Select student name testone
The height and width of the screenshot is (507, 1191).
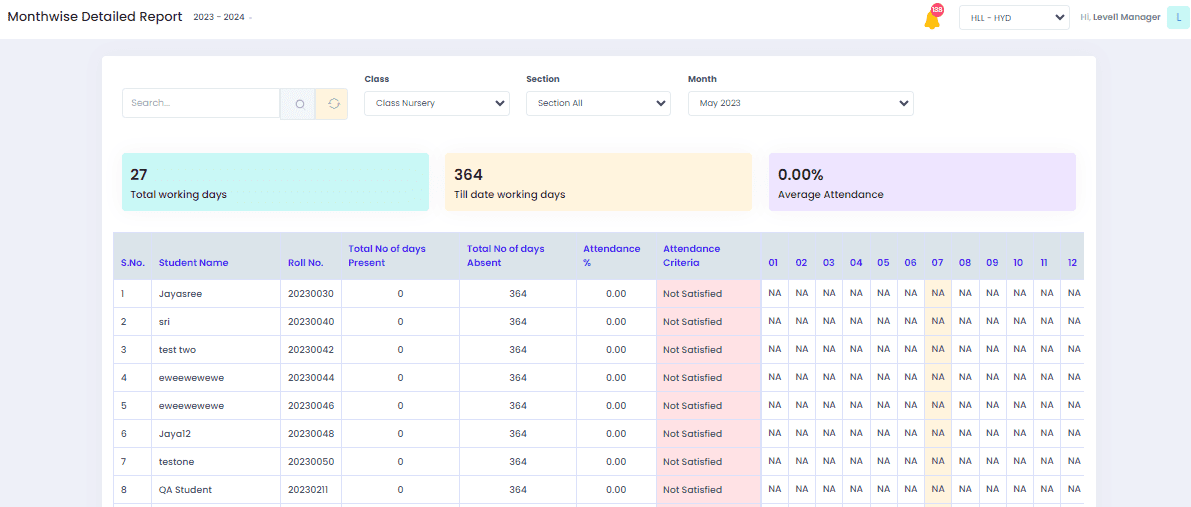pyautogui.click(x=178, y=461)
